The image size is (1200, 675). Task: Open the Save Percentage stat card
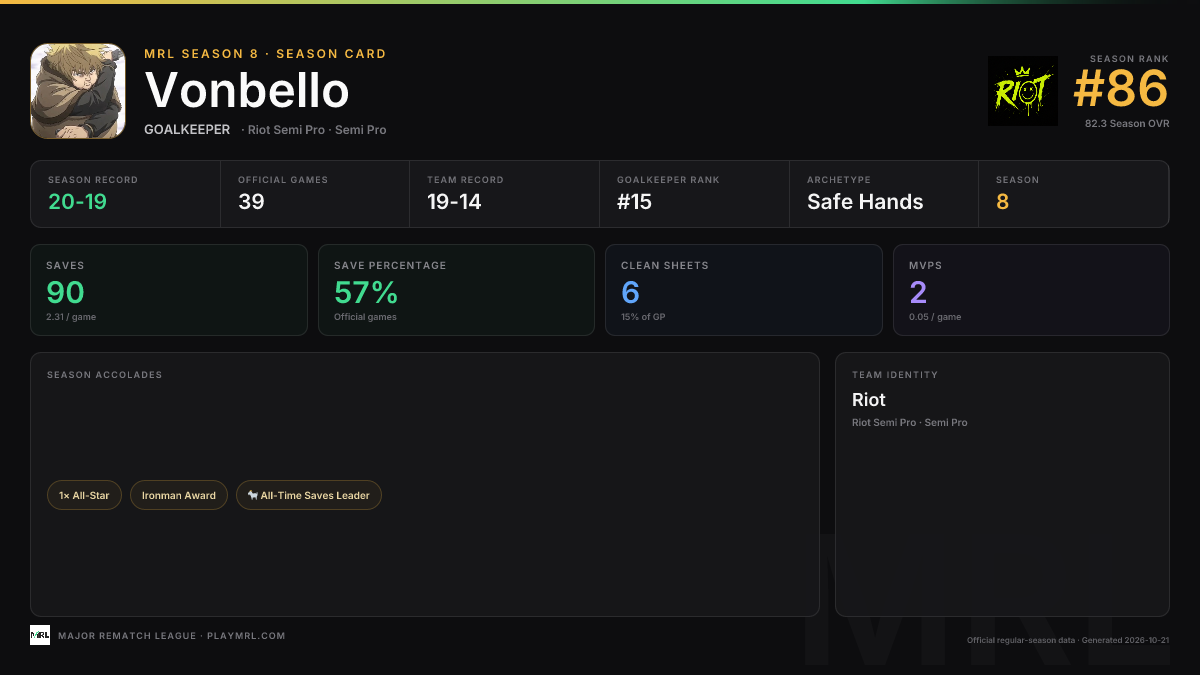tap(456, 290)
